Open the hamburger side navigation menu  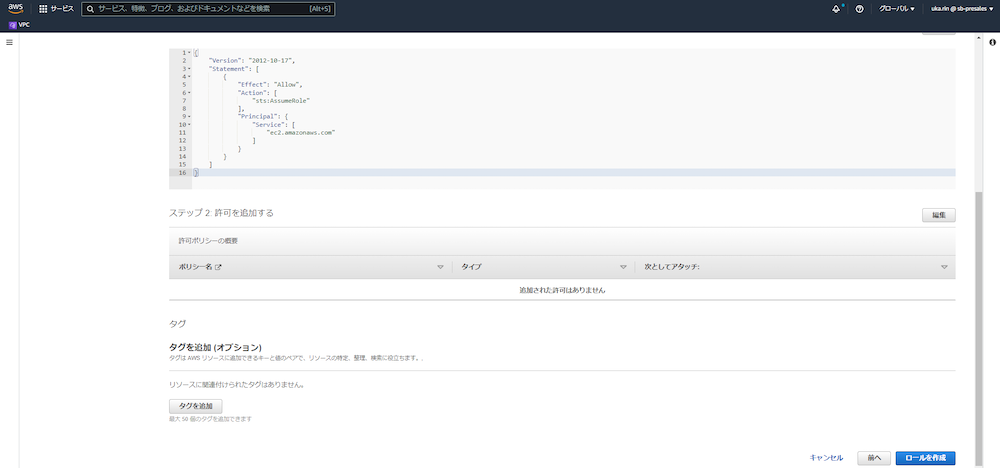9,42
